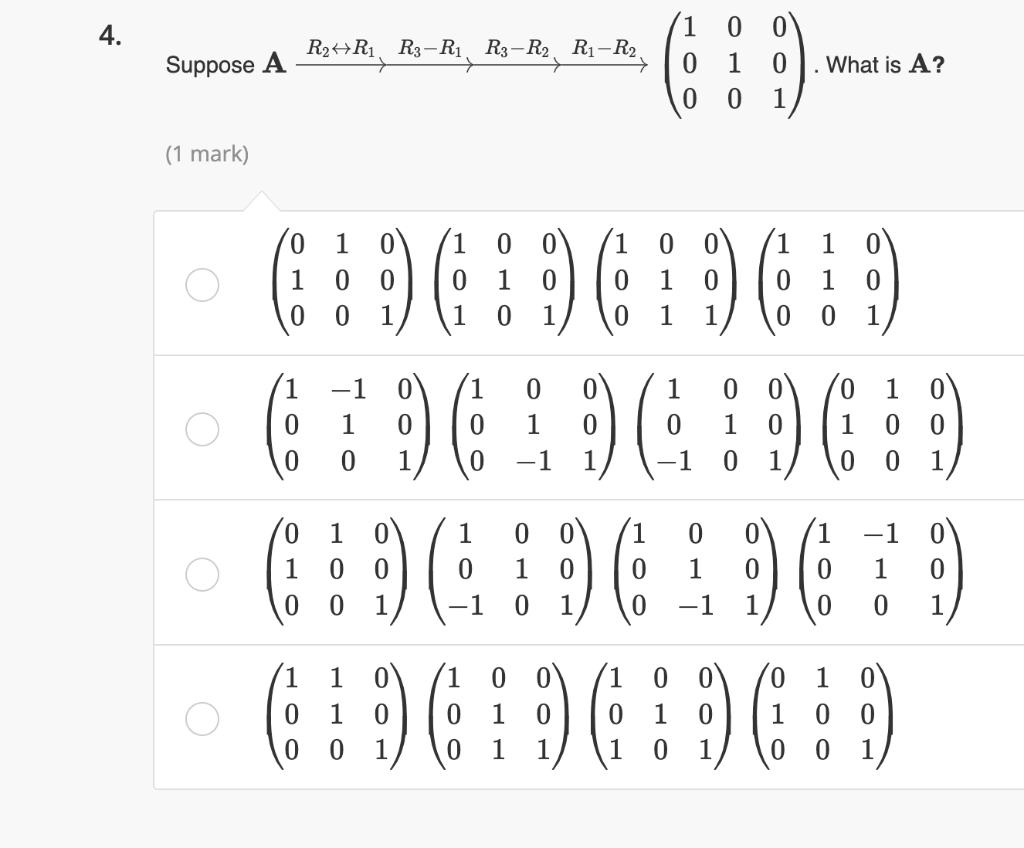This screenshot has height=848, width=1024.
Task: Click the What is A? text
Action: coord(880,65)
